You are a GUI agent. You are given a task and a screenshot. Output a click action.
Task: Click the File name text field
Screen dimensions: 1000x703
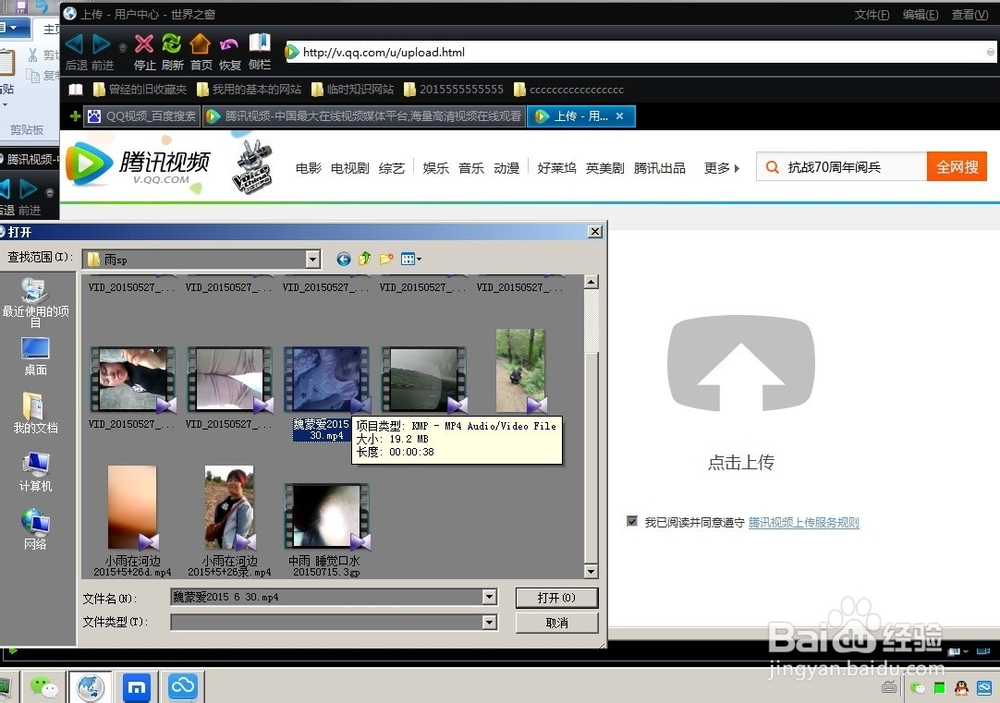pos(327,597)
